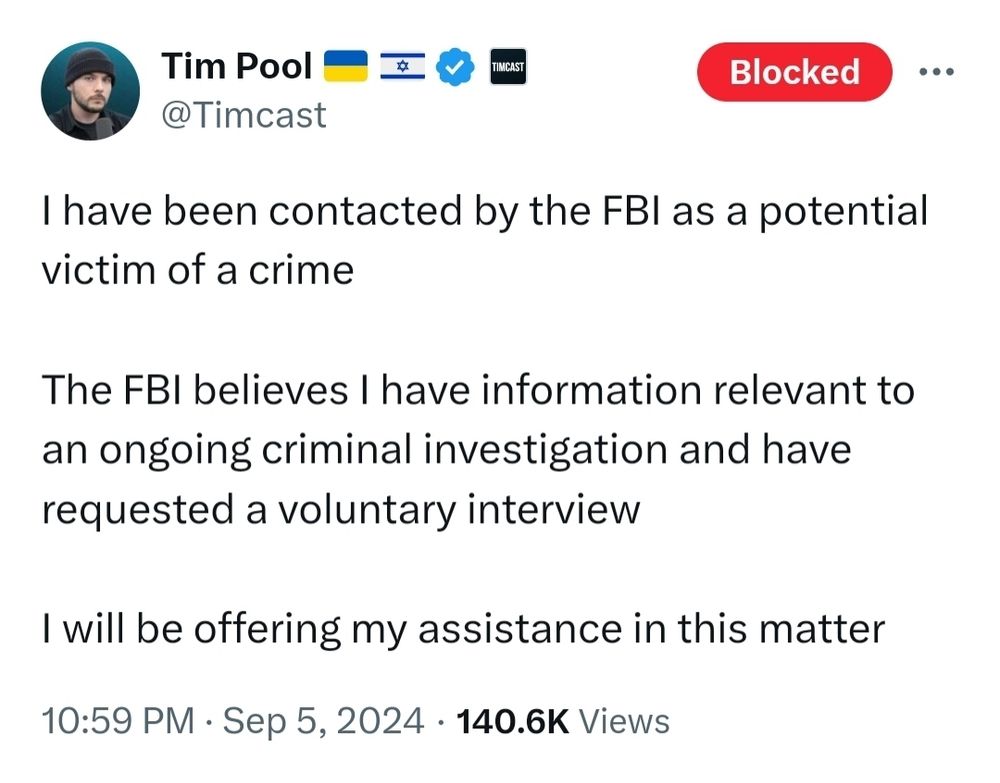Select the verified affiliate badge next to checkmark

click(x=506, y=65)
